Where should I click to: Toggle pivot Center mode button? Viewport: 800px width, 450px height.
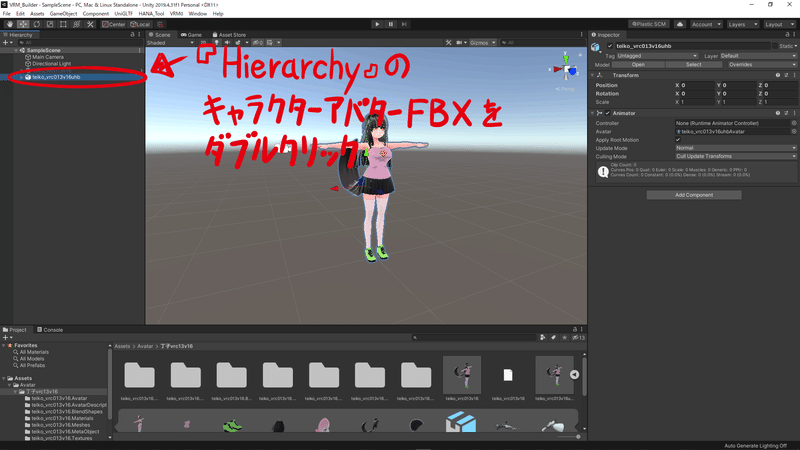113,24
